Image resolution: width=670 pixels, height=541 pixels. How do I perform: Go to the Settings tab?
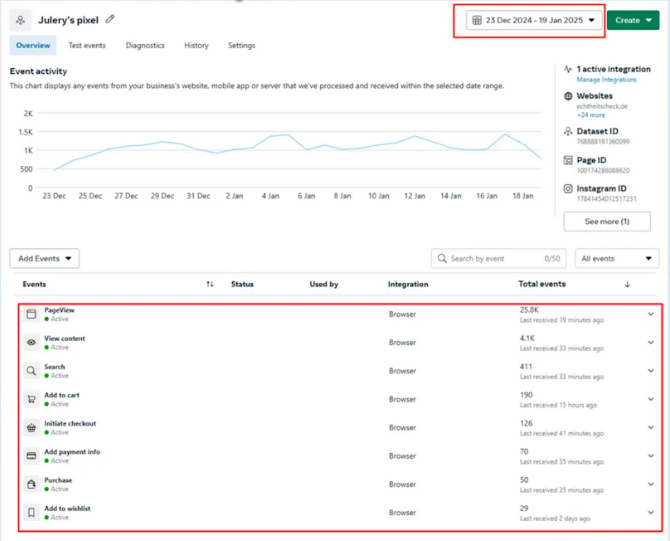point(241,45)
